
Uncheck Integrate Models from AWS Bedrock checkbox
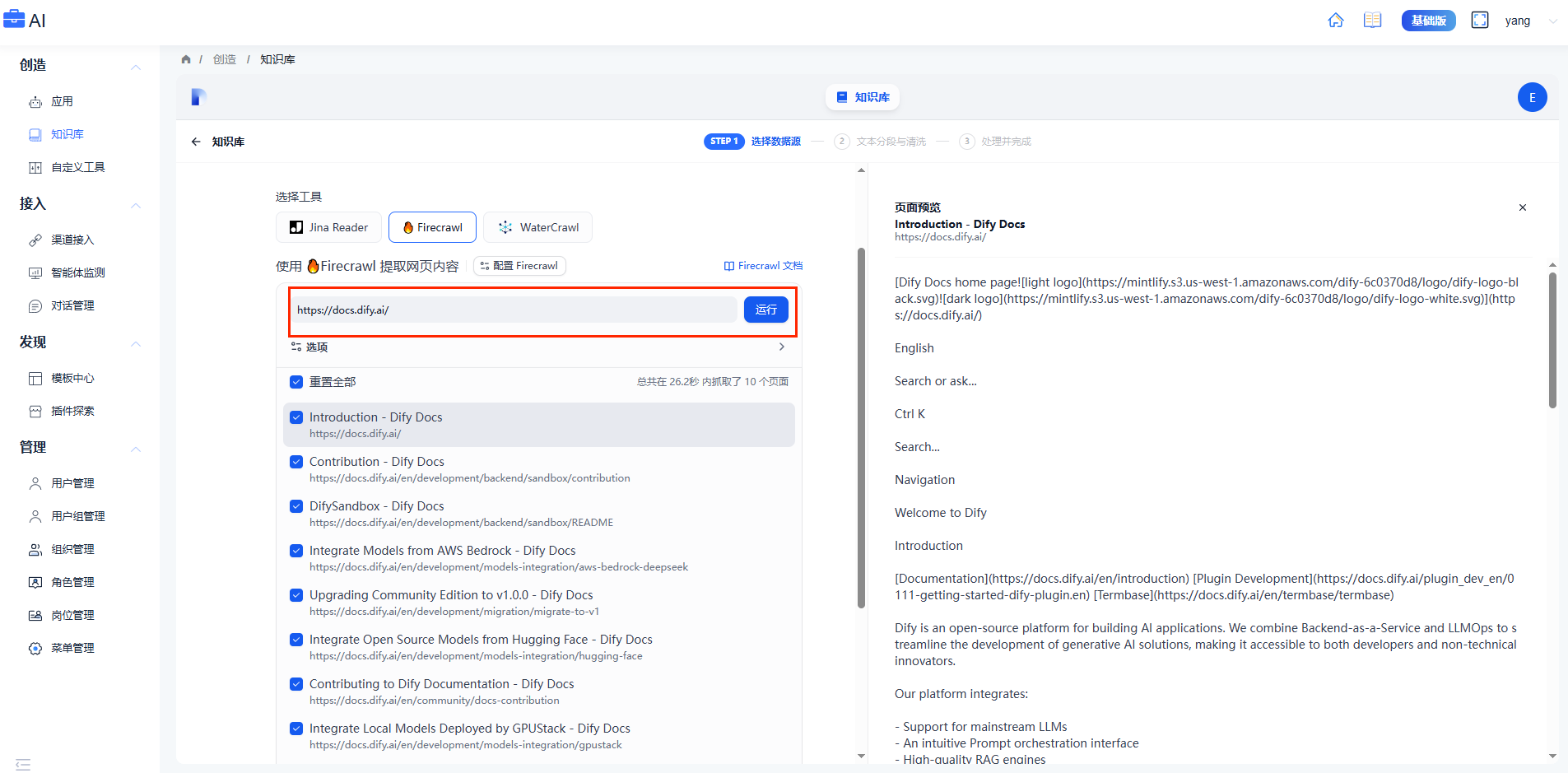point(296,551)
